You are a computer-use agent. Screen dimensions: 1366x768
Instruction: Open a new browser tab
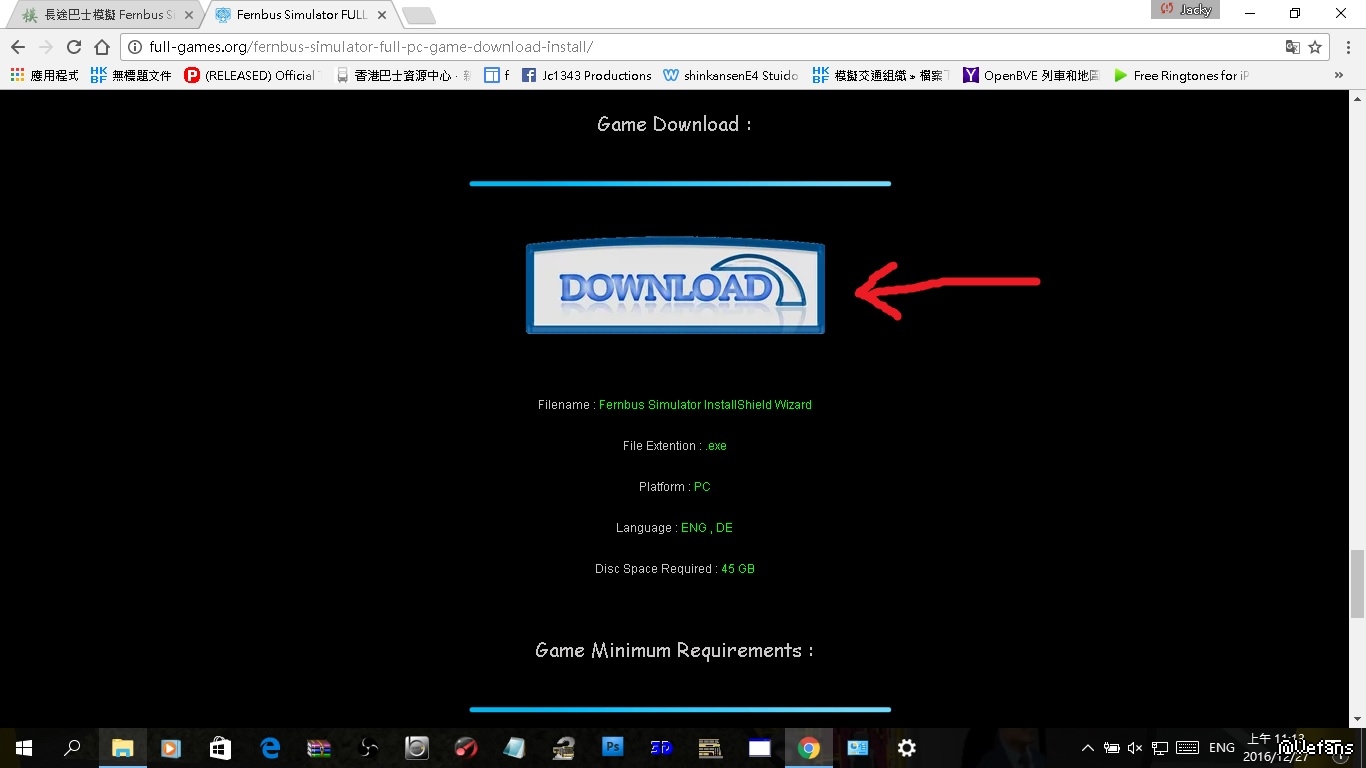coord(418,15)
